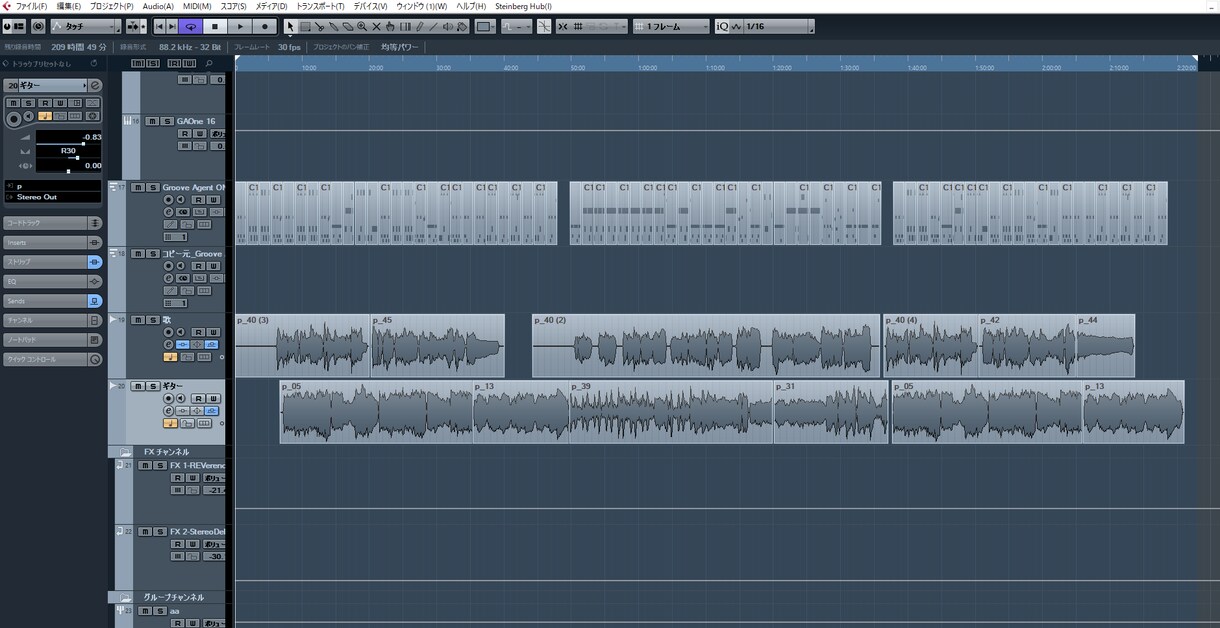Expand the EQ section in inspector
Viewport: 1220px width, 628px height.
(52, 281)
